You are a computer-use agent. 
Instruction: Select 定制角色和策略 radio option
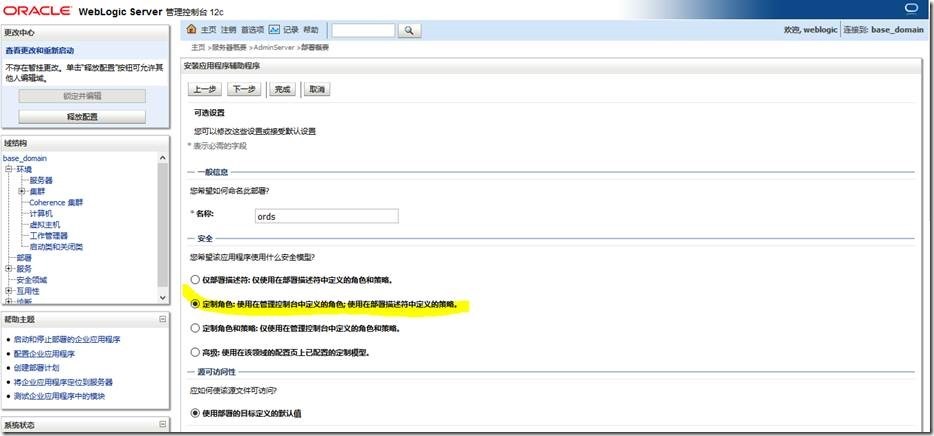tap(195, 328)
